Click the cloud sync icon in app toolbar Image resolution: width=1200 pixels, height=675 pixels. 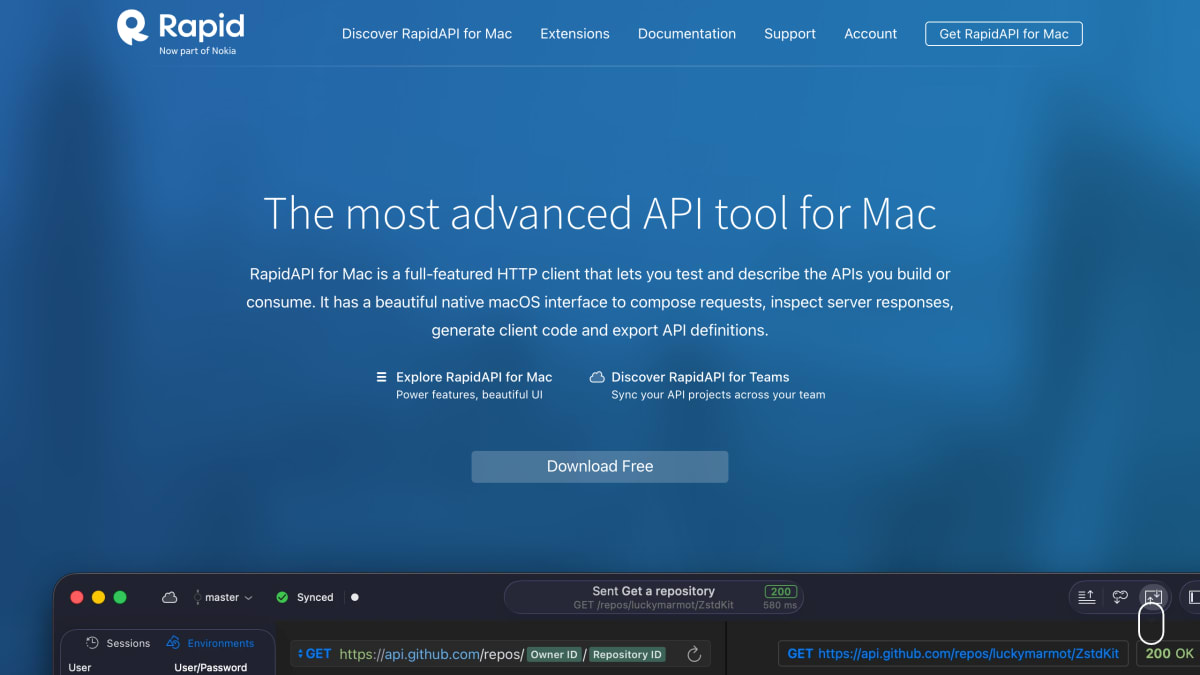coord(170,597)
